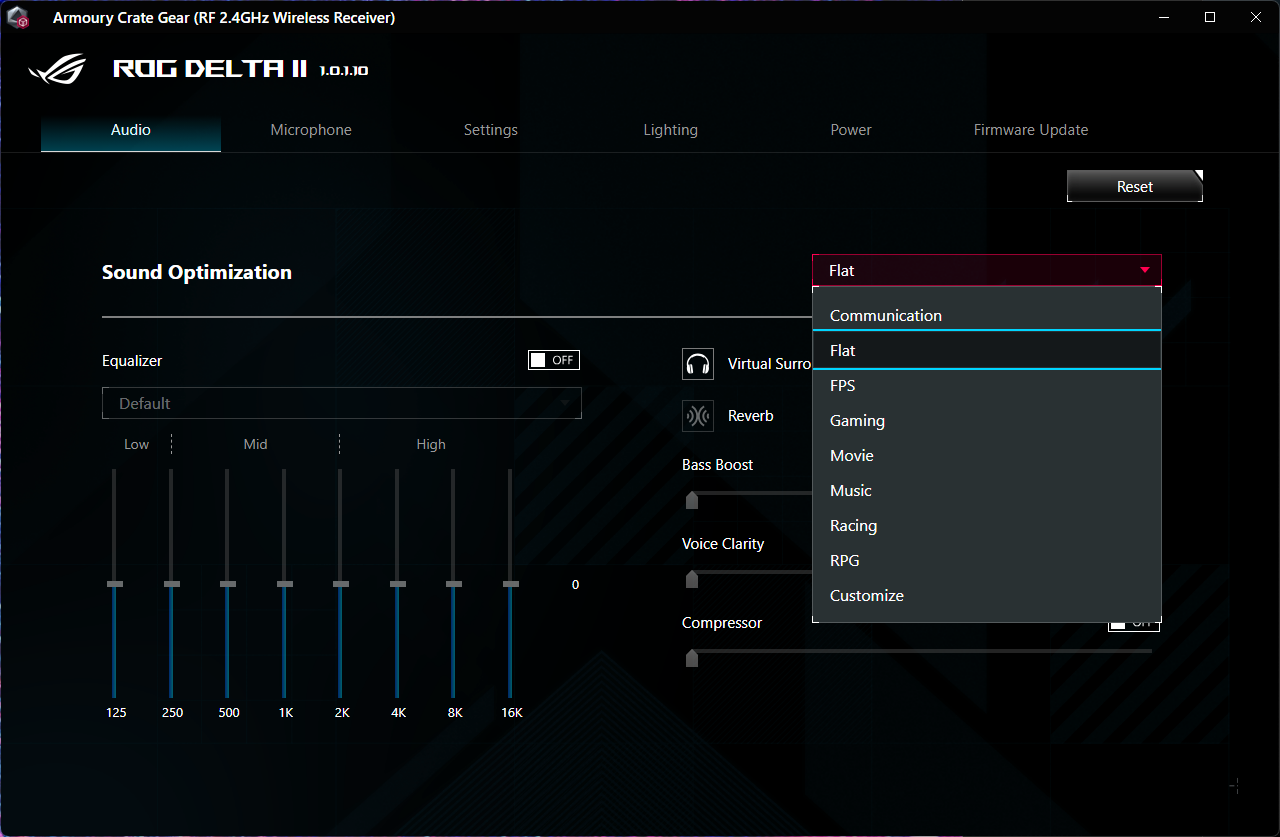Click the 1K equalizer band slider
The image size is (1280, 837).
click(x=285, y=583)
